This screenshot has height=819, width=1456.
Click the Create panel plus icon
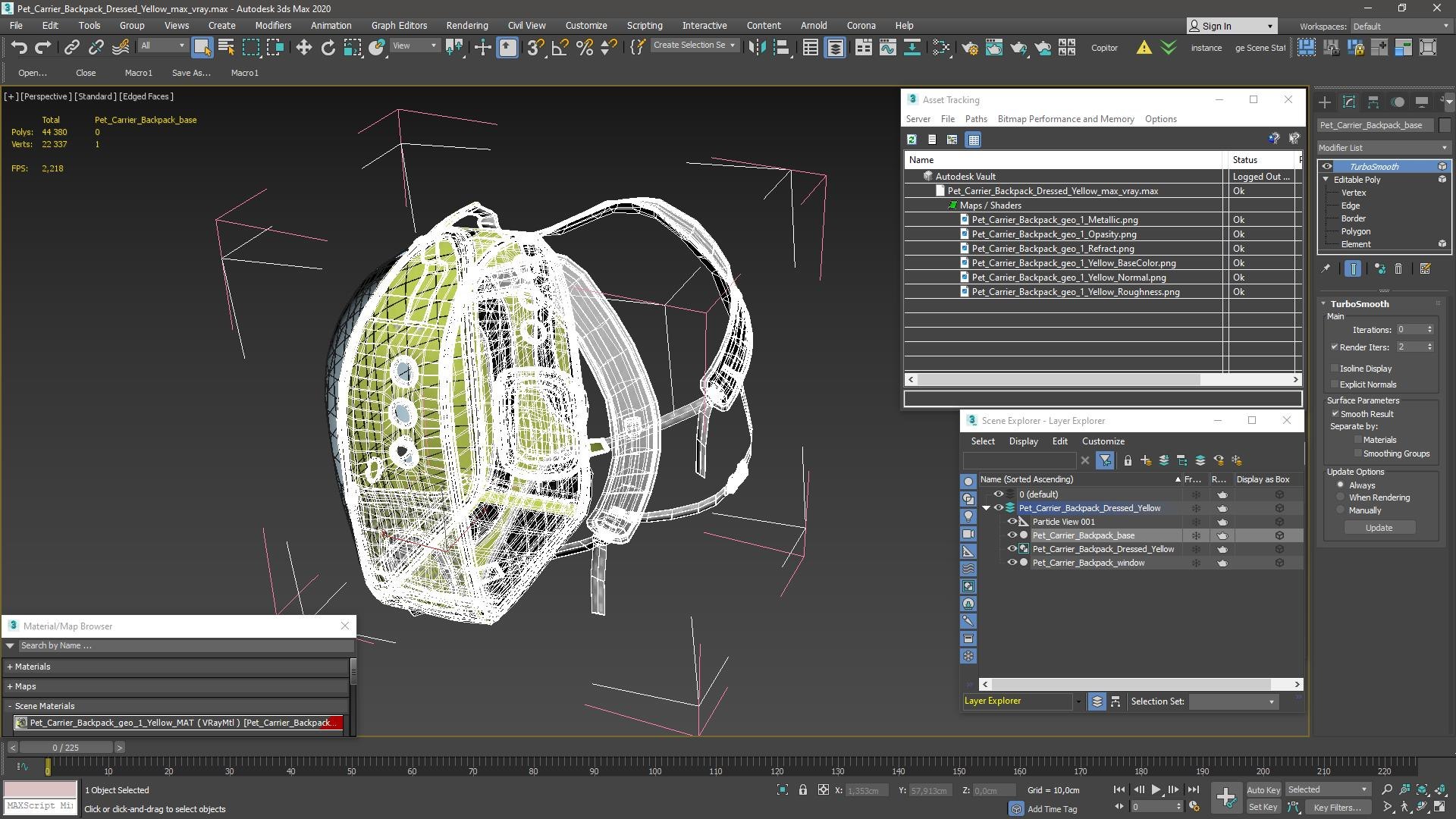click(1324, 102)
